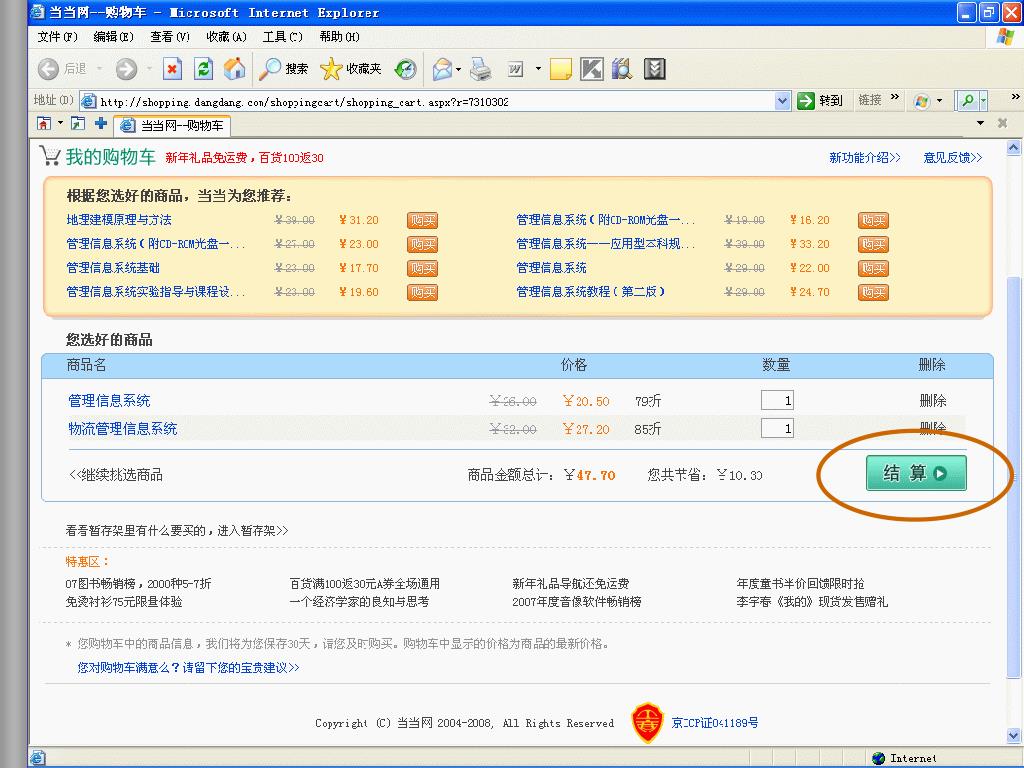Click the scrollbar up arrow
Image resolution: width=1024 pixels, height=768 pixels.
(x=1014, y=148)
